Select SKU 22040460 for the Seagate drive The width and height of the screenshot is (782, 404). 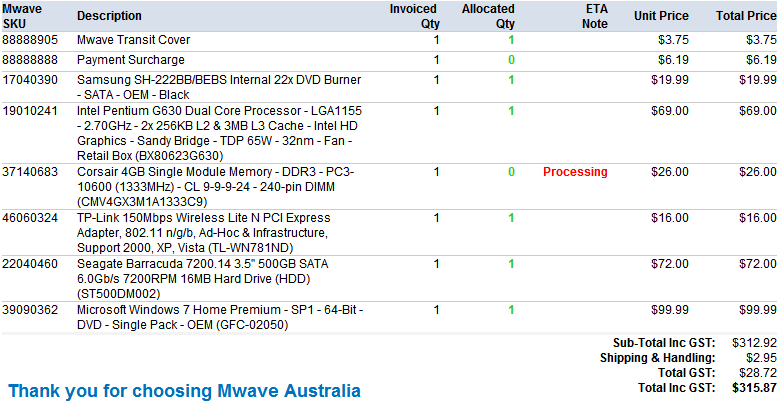pyautogui.click(x=30, y=264)
